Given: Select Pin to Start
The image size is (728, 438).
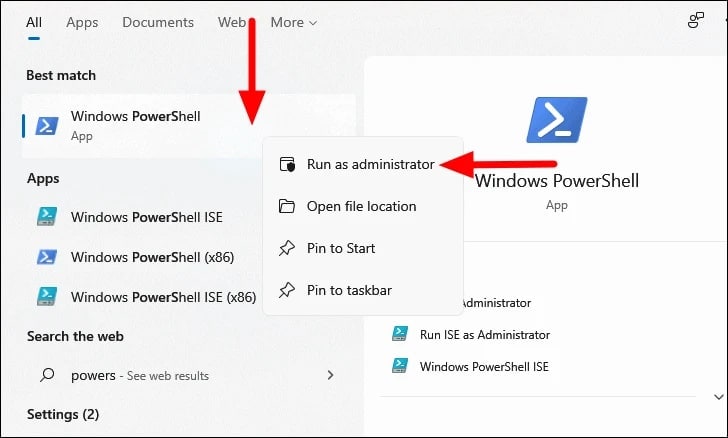Looking at the screenshot, I should pos(362,248).
